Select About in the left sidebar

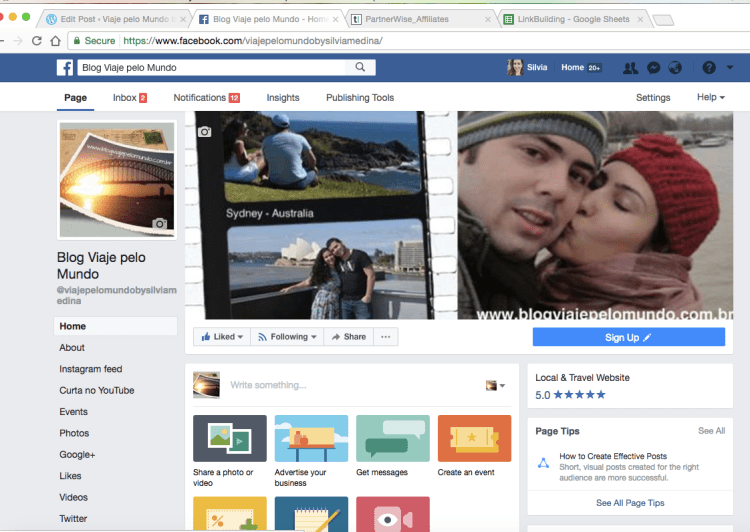click(72, 348)
